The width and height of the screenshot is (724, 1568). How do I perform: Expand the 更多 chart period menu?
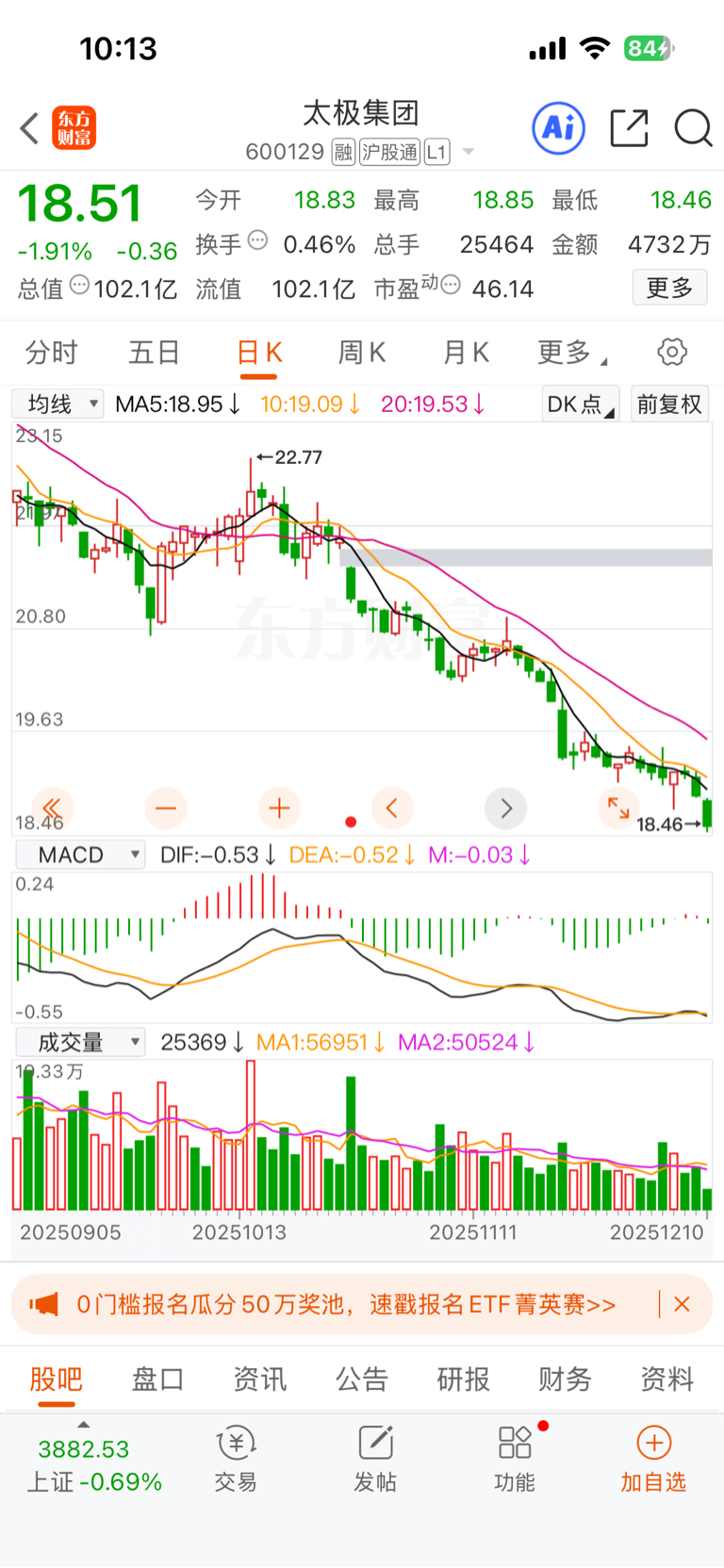[571, 353]
